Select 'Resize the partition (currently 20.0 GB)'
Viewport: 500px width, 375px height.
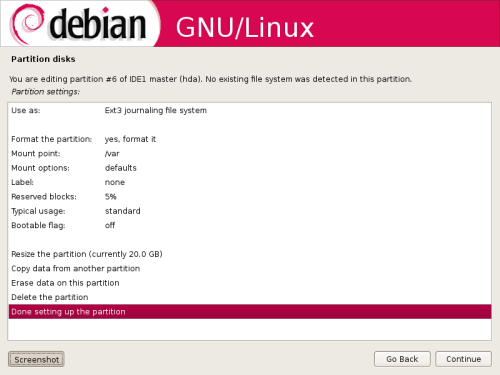250,254
